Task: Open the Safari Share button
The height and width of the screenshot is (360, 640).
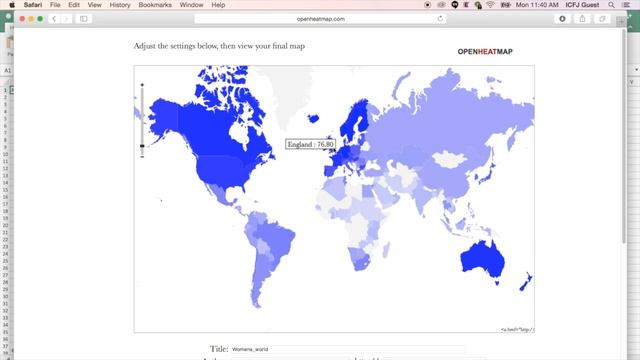Action: pyautogui.click(x=582, y=19)
